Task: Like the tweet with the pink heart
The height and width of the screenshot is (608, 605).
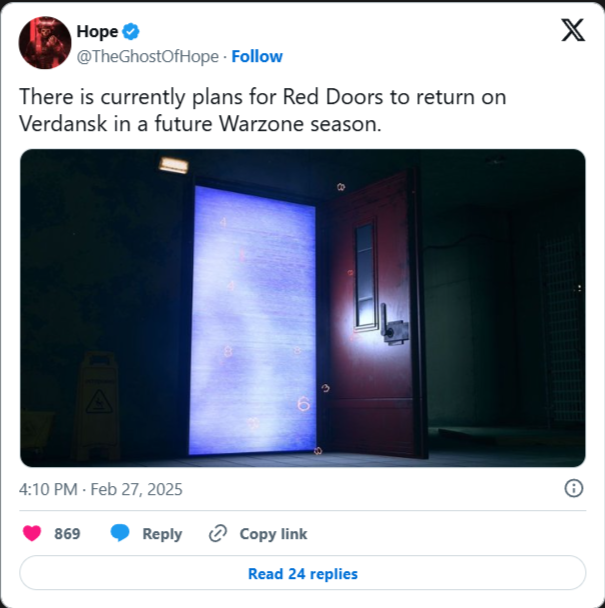Action: [x=32, y=533]
